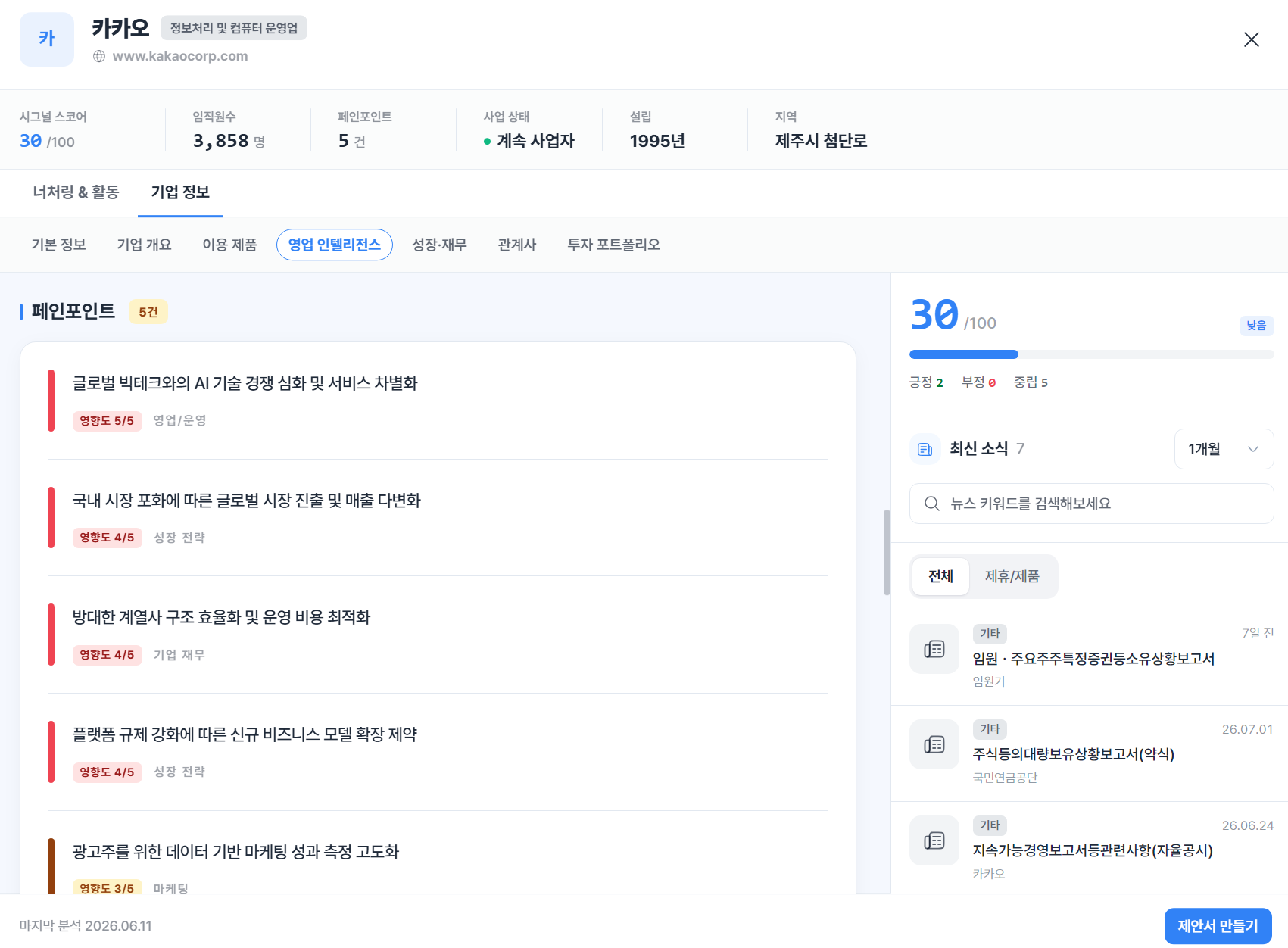The image size is (1288, 948).
Task: Click the 최신 소식 news icon
Action: 925,449
